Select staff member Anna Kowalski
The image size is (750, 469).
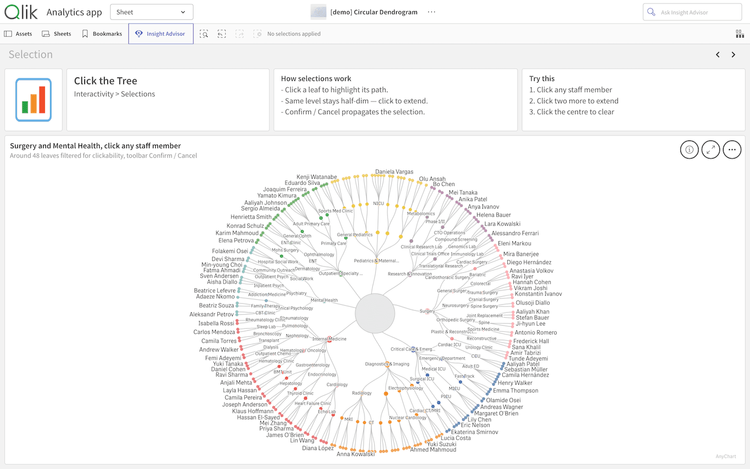pyautogui.click(x=355, y=454)
